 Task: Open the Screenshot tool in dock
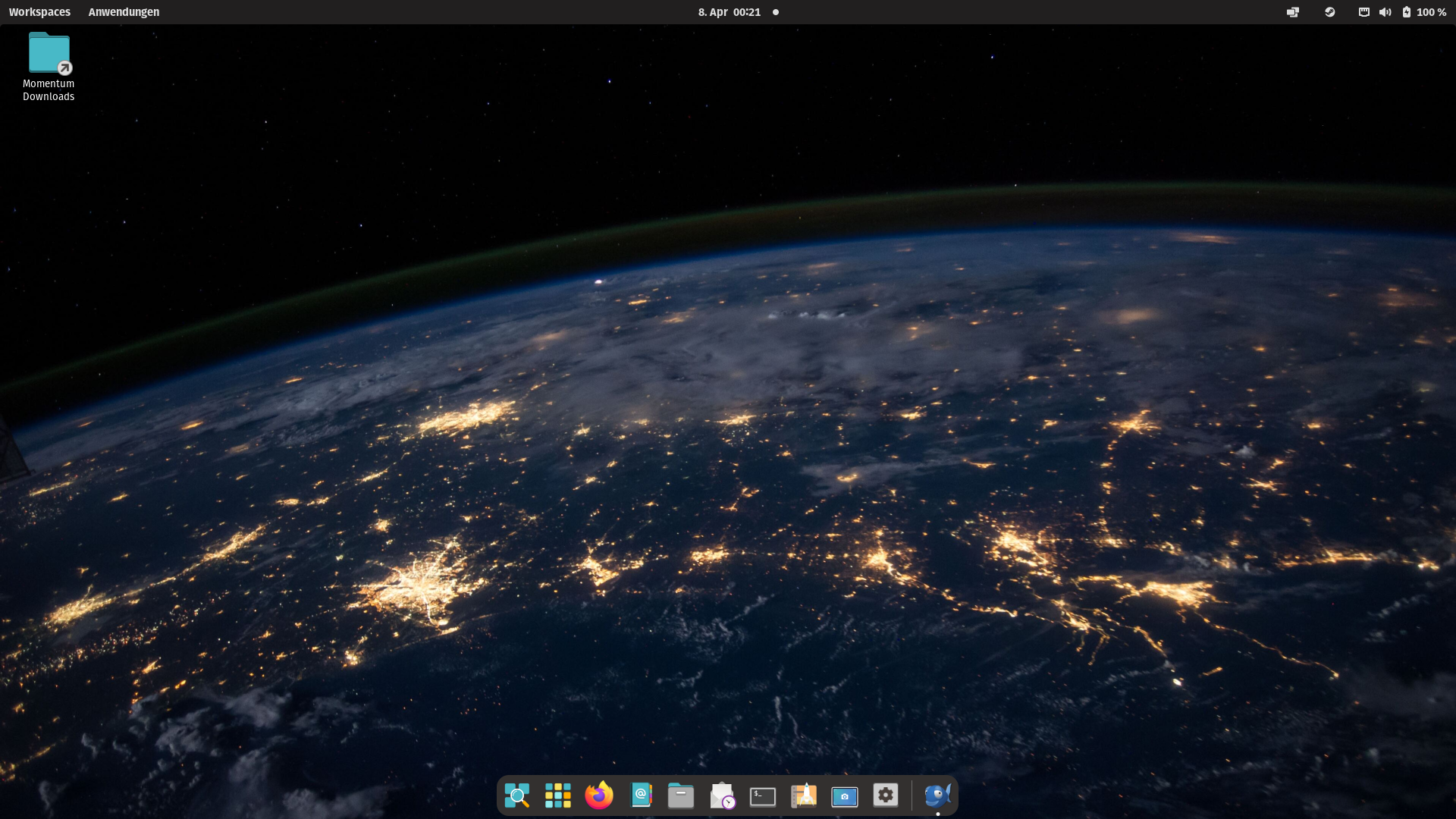point(844,795)
